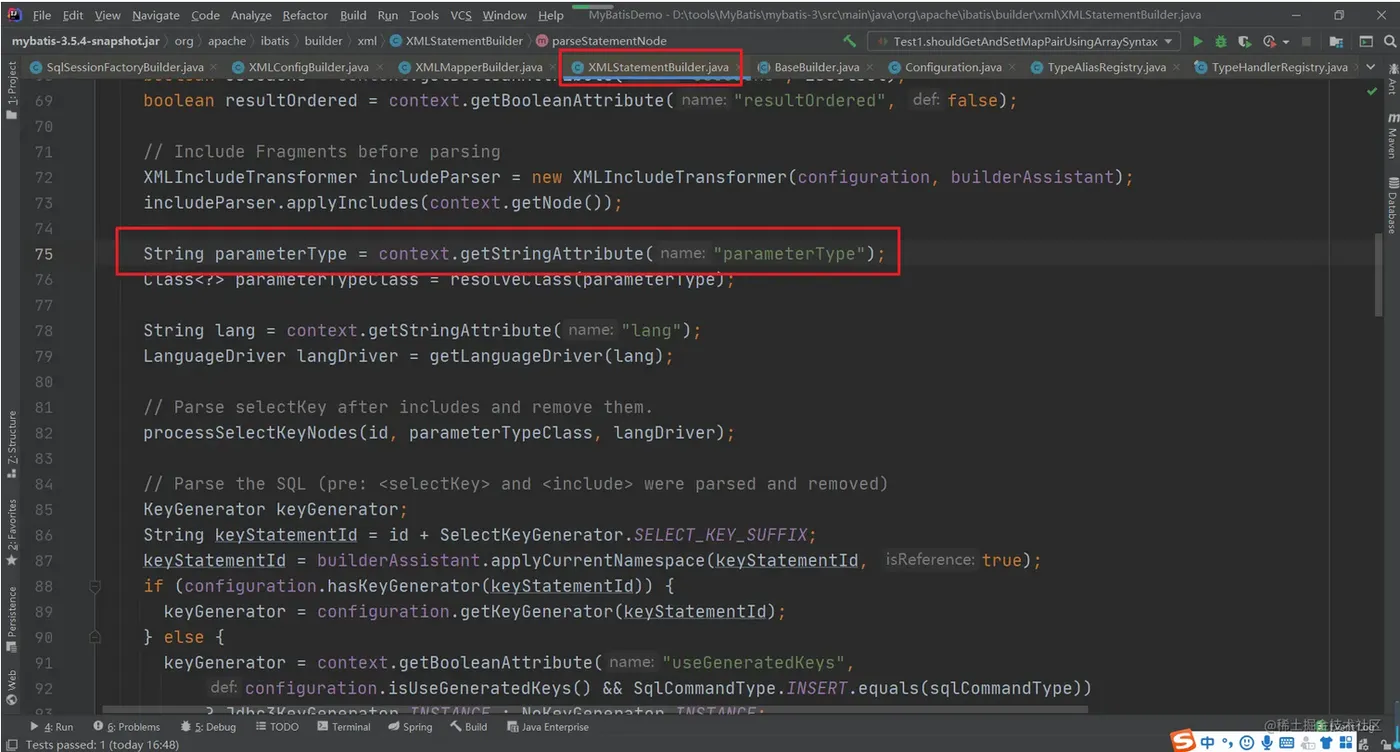
Task: Click the ibatis breadcrumb
Action: click(x=274, y=41)
